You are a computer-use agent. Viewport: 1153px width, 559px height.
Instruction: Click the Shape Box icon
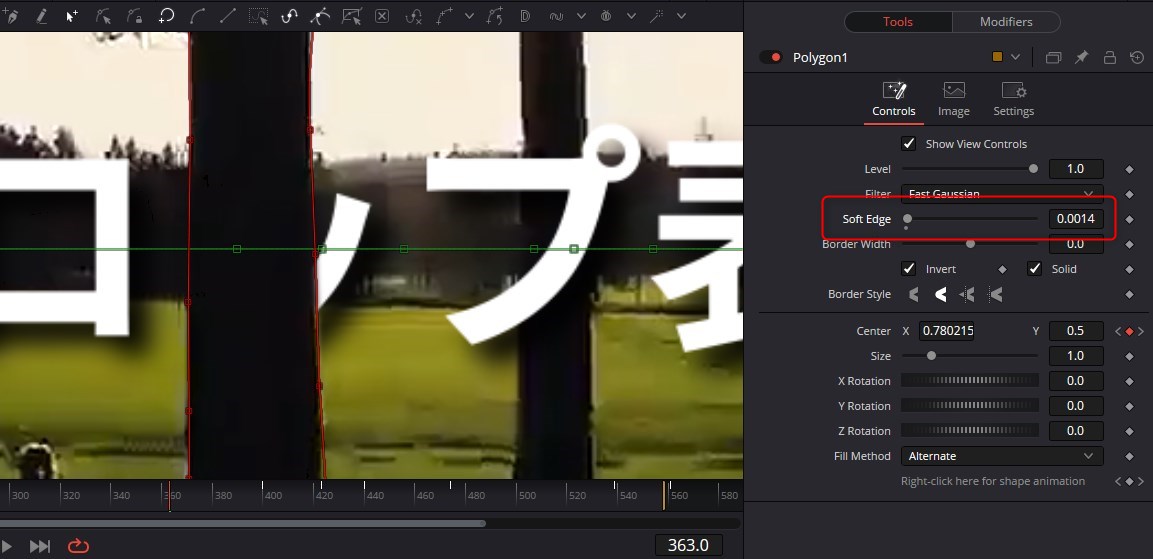click(351, 15)
